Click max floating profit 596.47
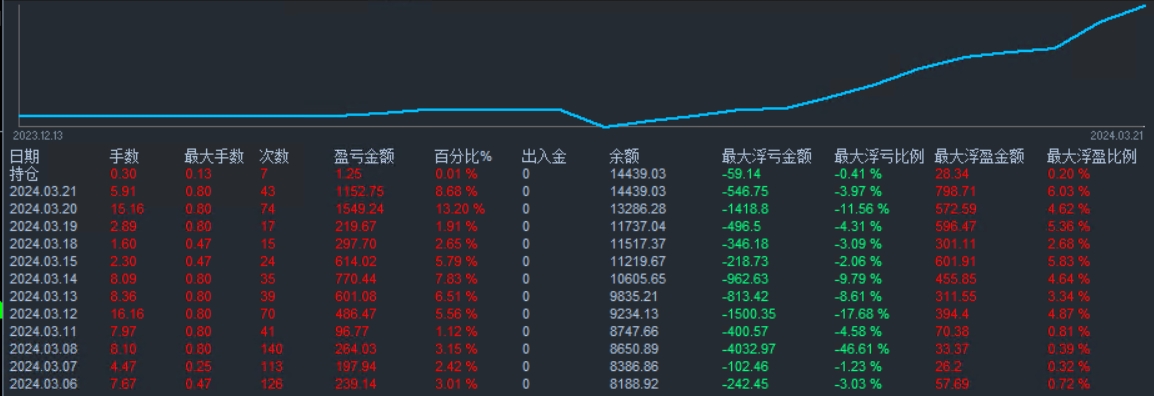This screenshot has width=1154, height=396. (955, 226)
